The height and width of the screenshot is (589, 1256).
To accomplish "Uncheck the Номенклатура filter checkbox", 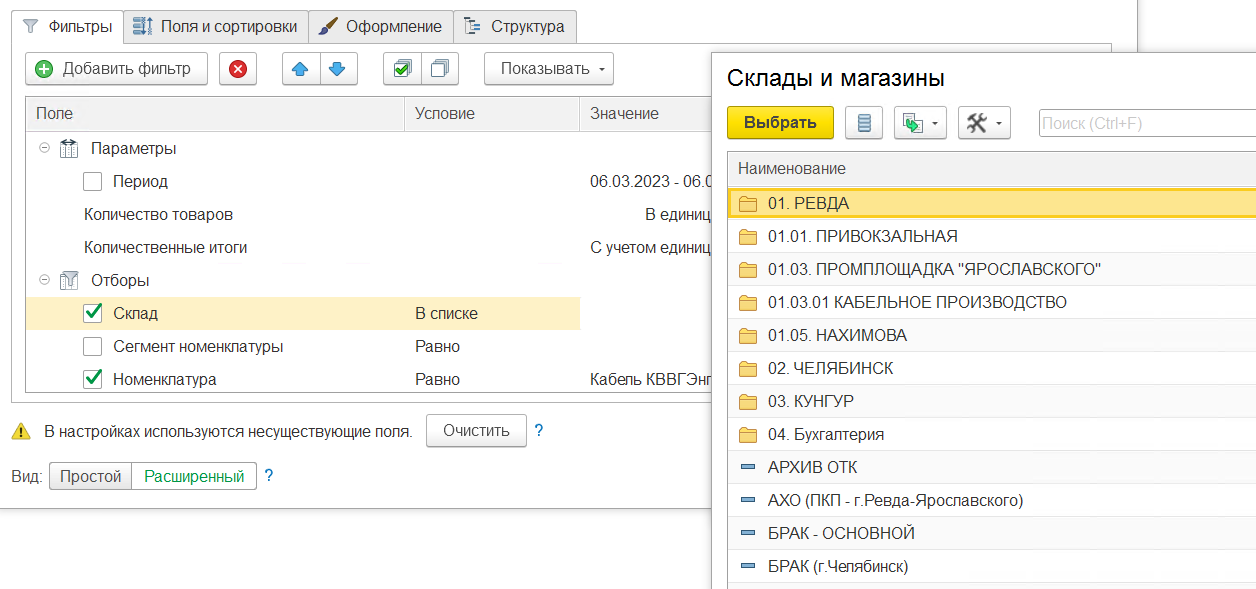I will point(93,379).
